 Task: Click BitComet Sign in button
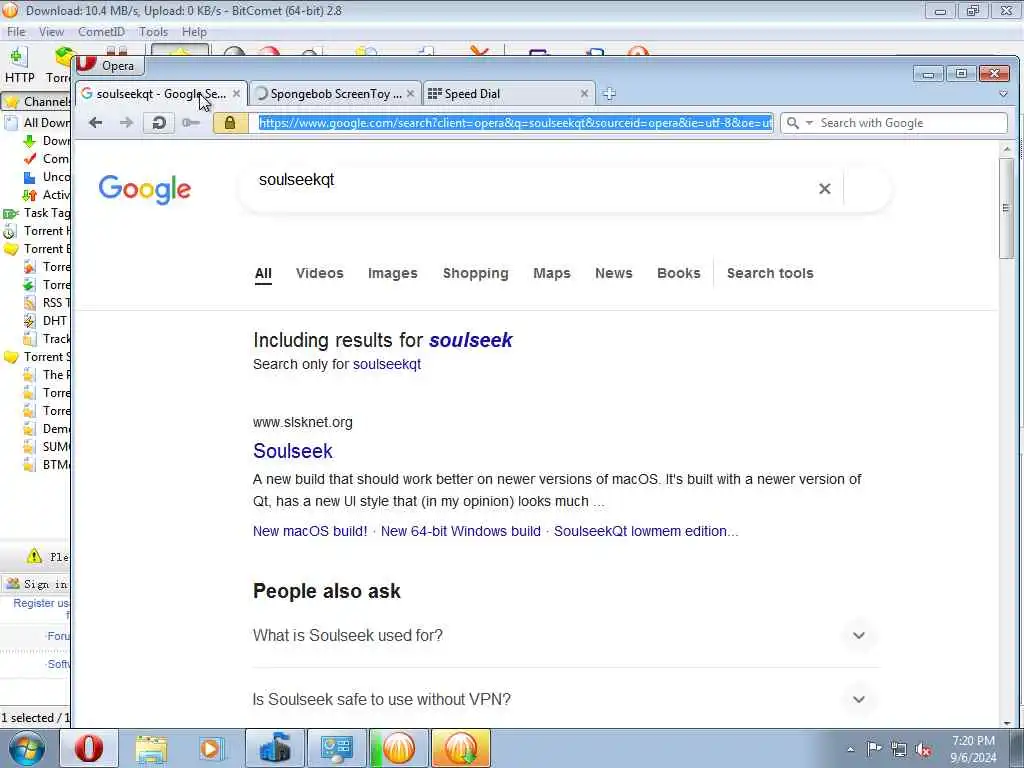[37, 584]
